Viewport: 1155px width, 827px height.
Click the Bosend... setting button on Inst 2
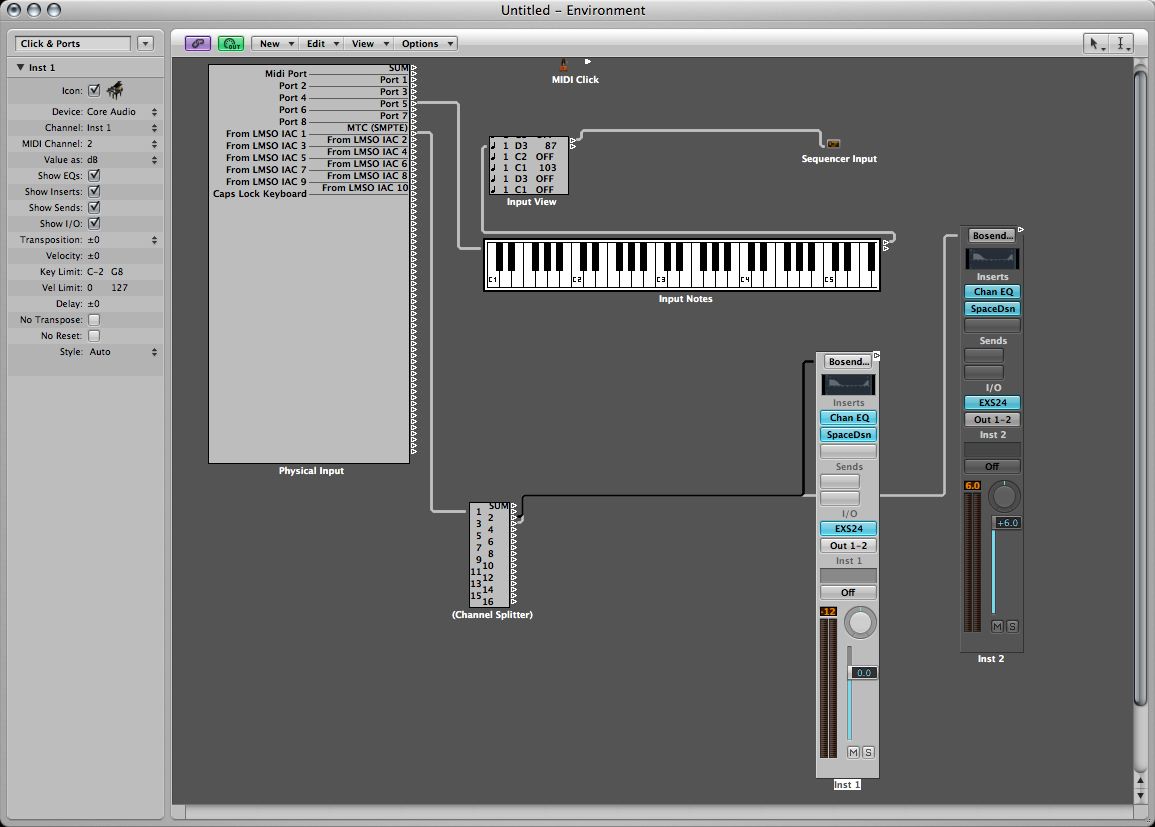(x=992, y=236)
